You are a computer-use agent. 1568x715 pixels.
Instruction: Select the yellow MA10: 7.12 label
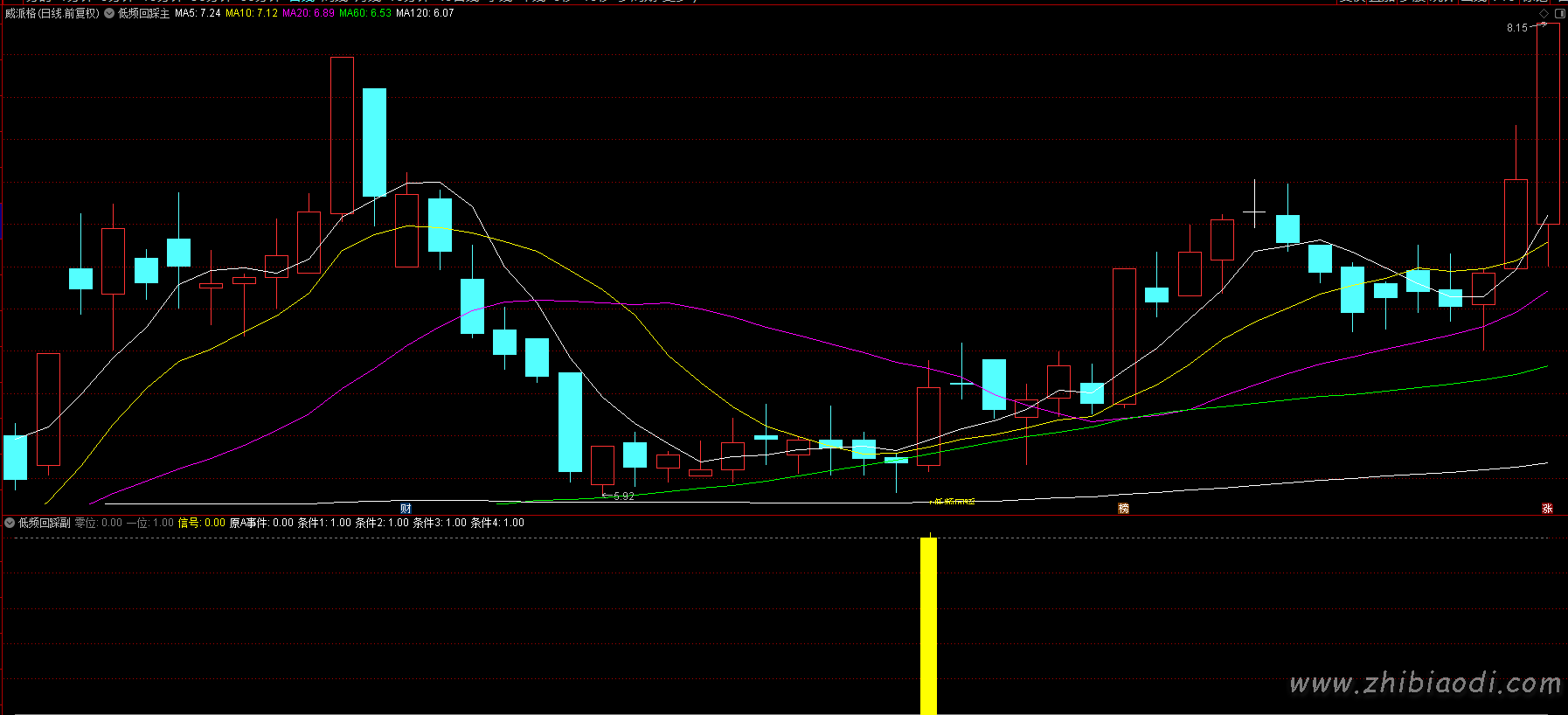coord(252,14)
